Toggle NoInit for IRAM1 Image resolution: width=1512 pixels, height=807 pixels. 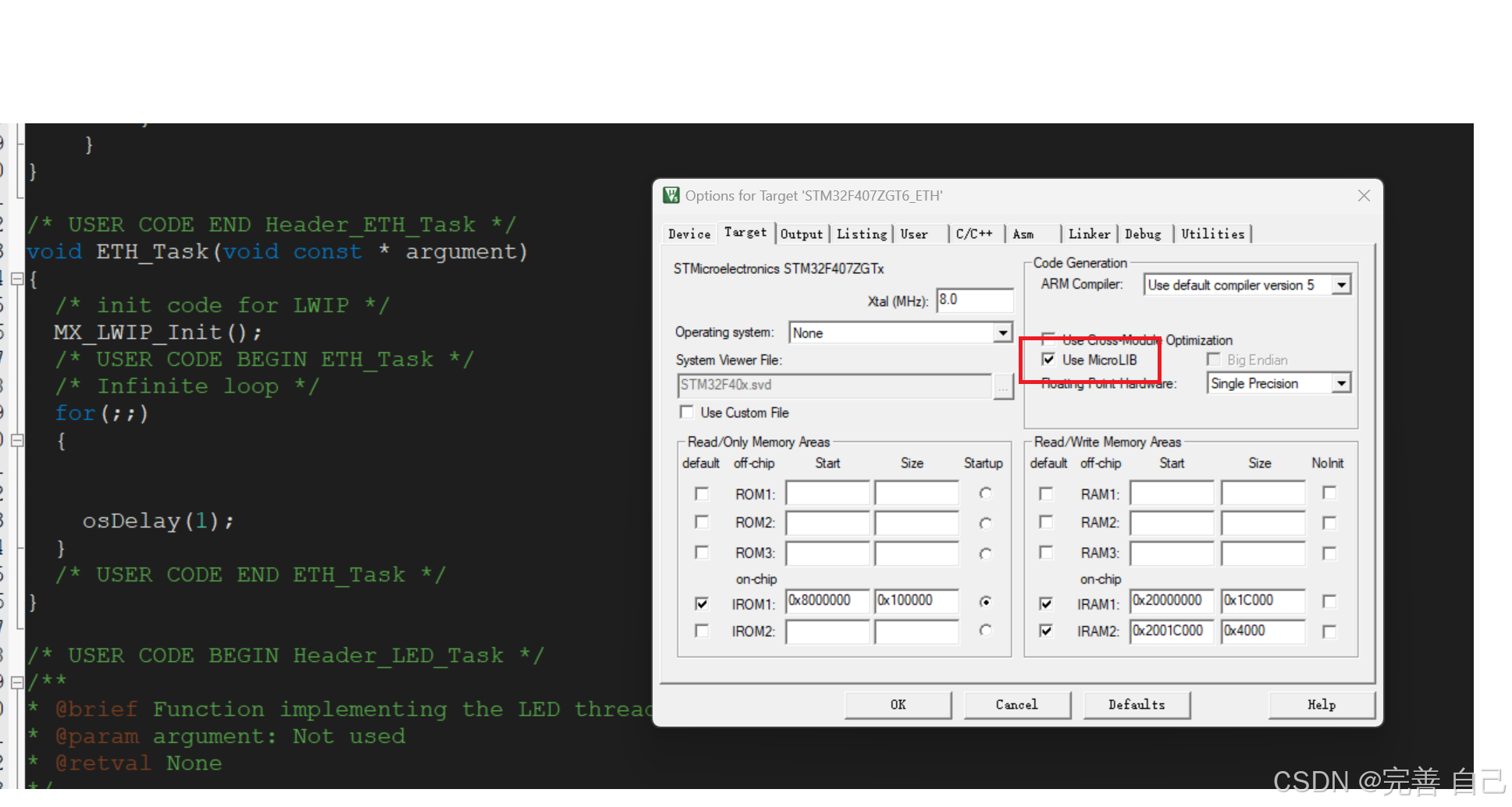tap(1329, 601)
